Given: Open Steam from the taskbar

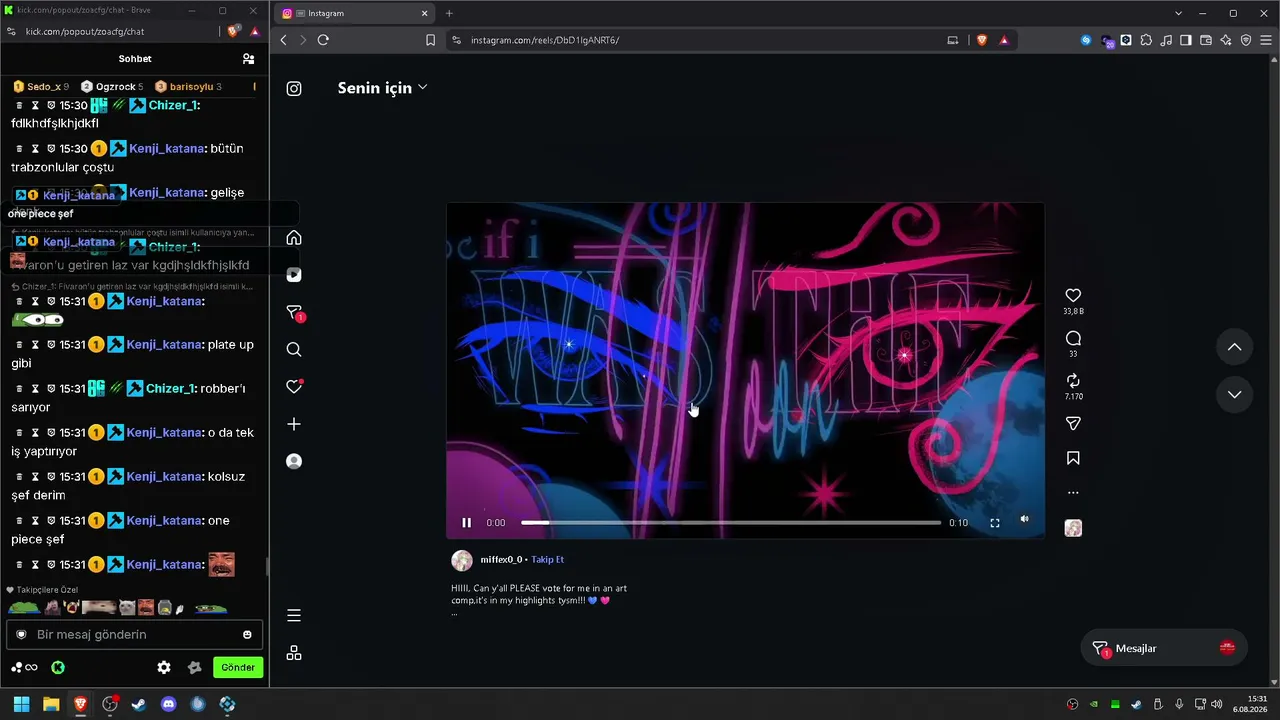Looking at the screenshot, I should (139, 704).
